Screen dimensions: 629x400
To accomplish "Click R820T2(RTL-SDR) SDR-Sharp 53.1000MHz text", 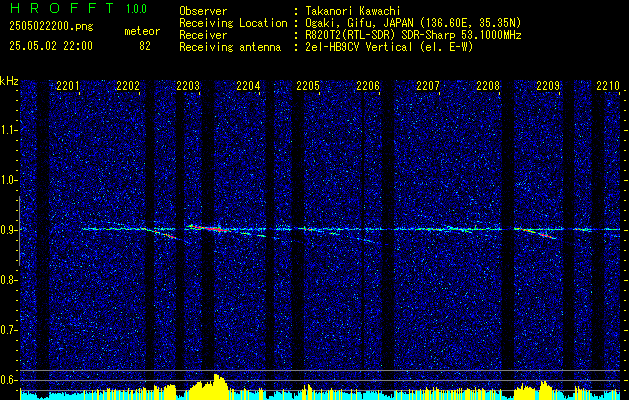I will (x=413, y=35).
